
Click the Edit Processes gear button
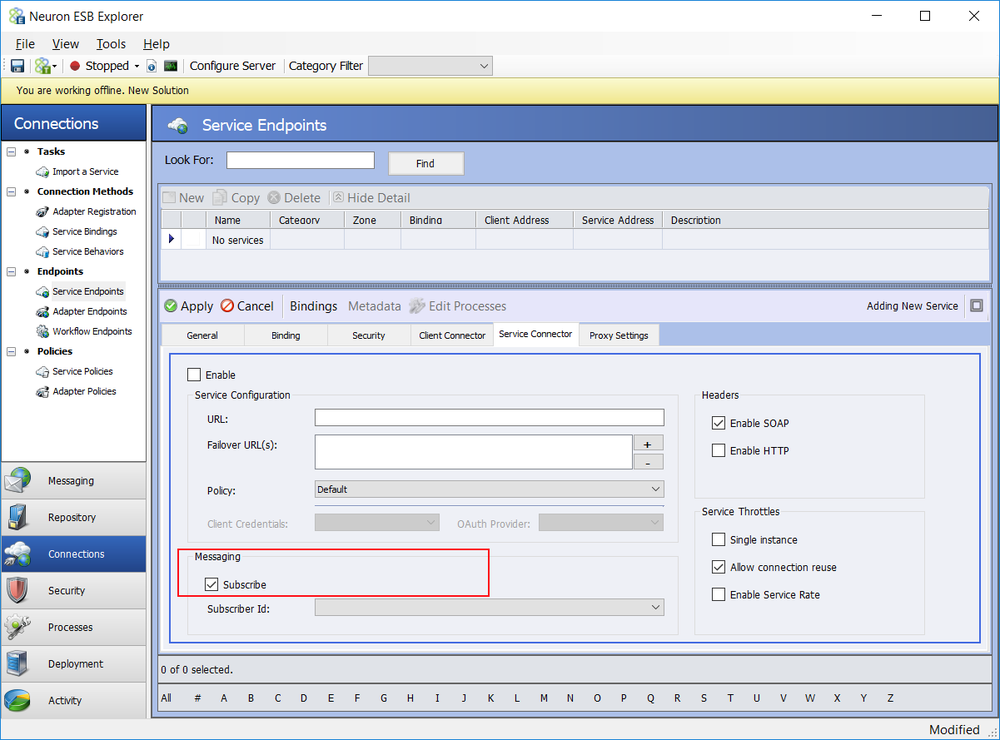pos(458,306)
